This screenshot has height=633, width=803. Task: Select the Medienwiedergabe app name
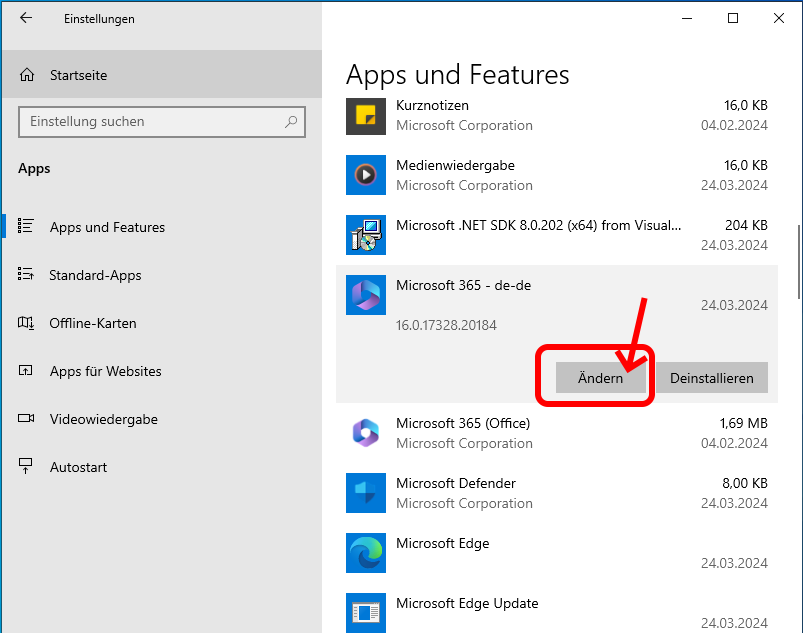pos(455,165)
